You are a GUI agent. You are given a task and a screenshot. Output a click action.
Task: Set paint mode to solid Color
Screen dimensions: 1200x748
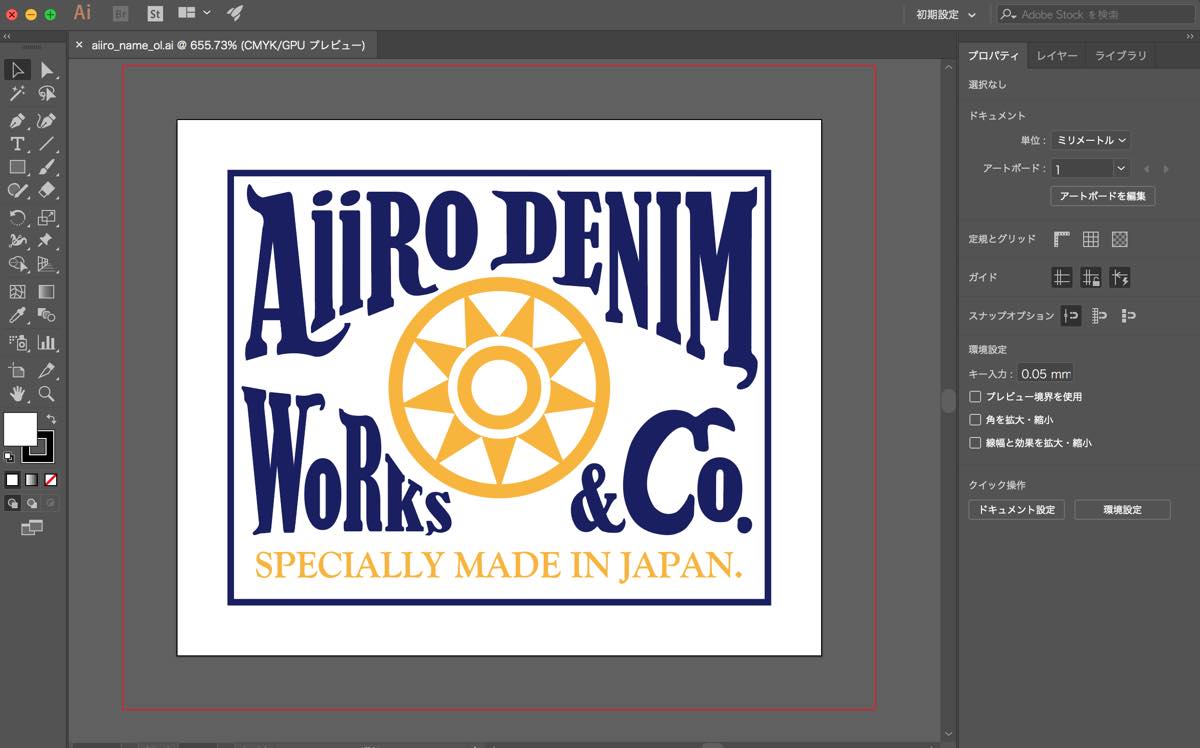[x=12, y=480]
